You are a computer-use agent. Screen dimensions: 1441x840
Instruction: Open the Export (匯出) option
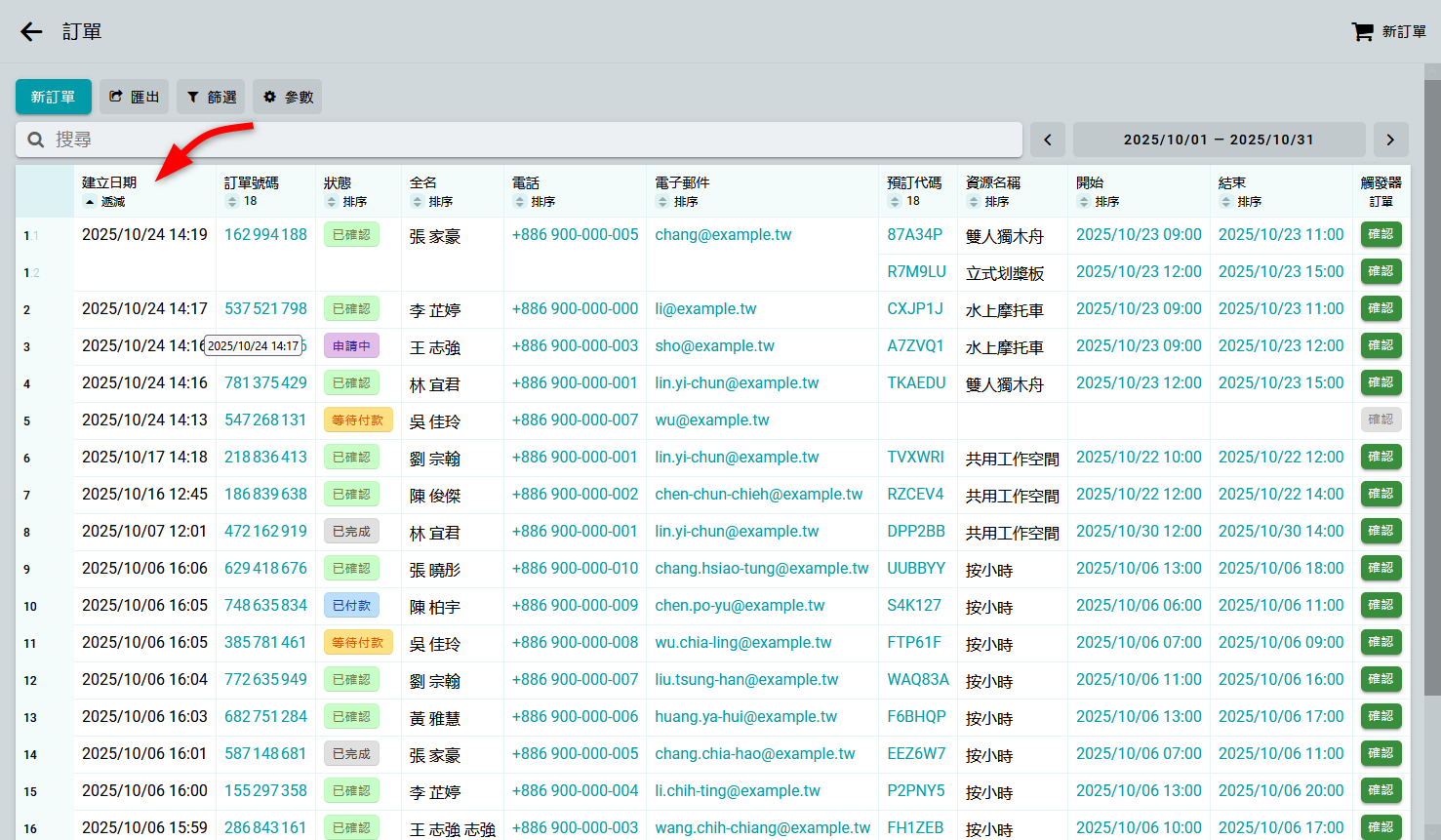pyautogui.click(x=134, y=97)
